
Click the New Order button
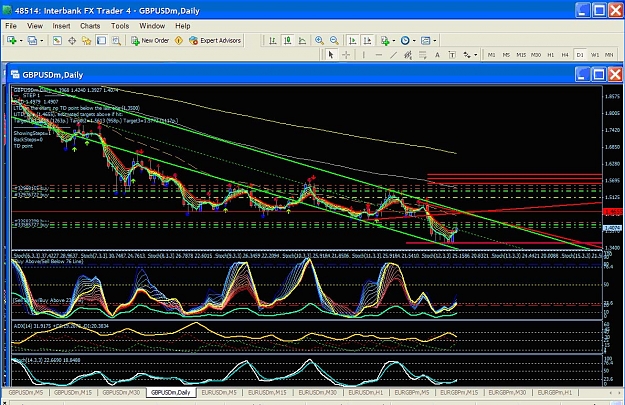point(150,40)
